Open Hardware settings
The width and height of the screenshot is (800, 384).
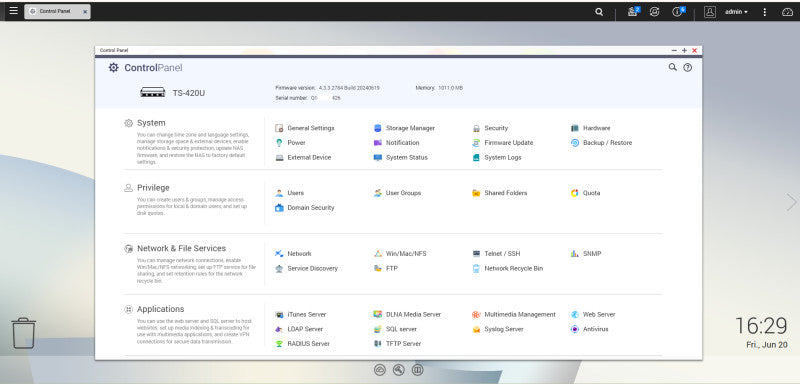point(590,128)
